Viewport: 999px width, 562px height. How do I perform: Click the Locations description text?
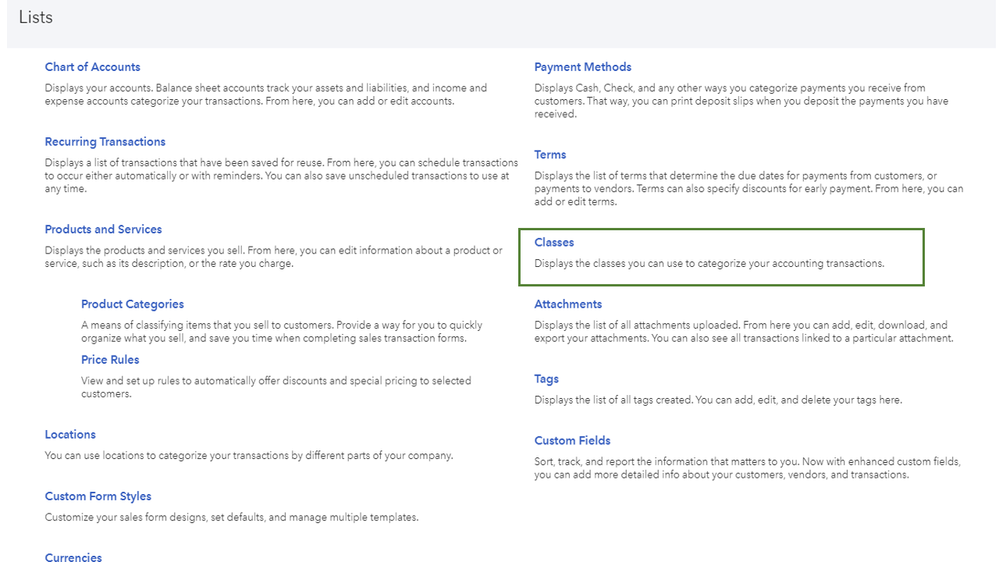pyautogui.click(x=249, y=456)
